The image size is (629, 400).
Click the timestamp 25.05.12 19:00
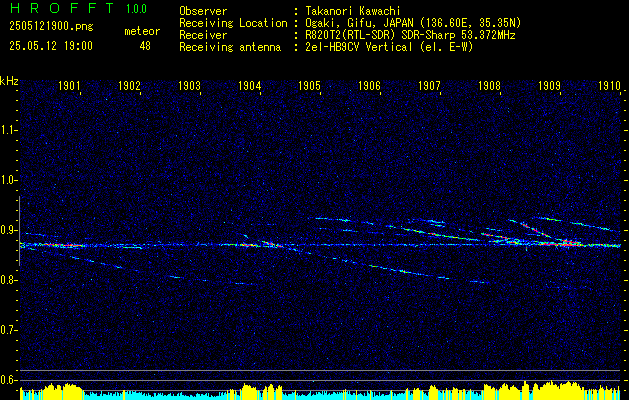click(x=51, y=46)
